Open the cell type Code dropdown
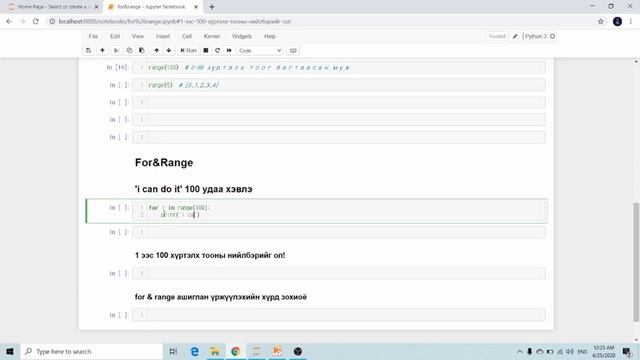Viewport: 640px width, 360px height. 260,51
